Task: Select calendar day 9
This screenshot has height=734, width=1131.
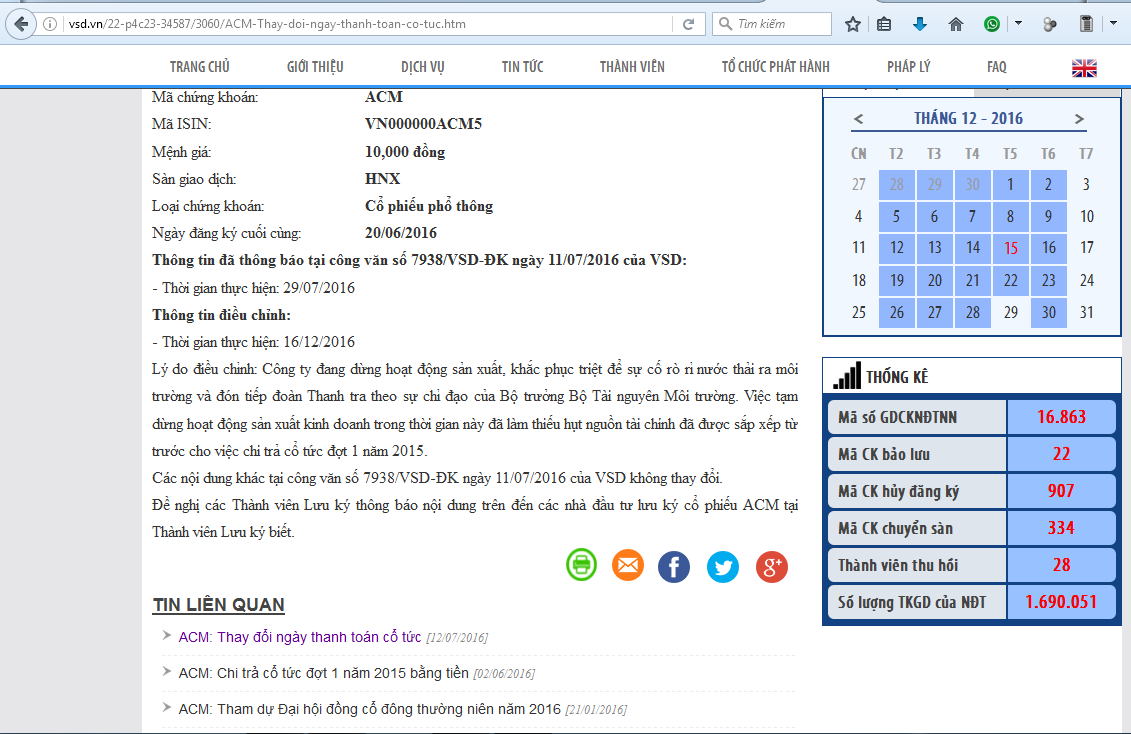Action: point(1049,216)
